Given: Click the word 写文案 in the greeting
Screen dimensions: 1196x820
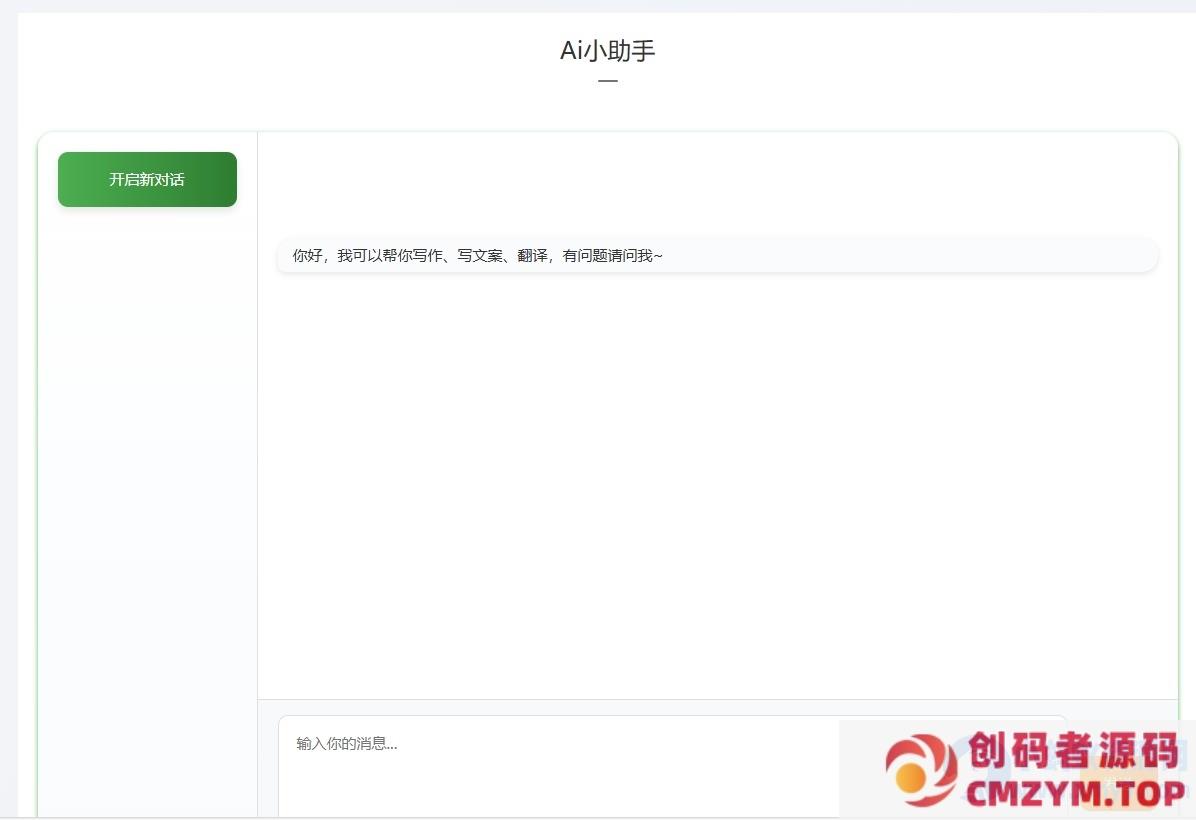Looking at the screenshot, I should 479,256.
